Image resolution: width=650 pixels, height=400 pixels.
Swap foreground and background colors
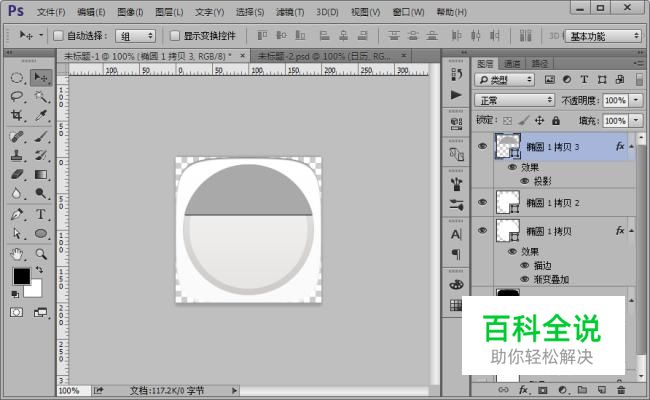[39, 270]
